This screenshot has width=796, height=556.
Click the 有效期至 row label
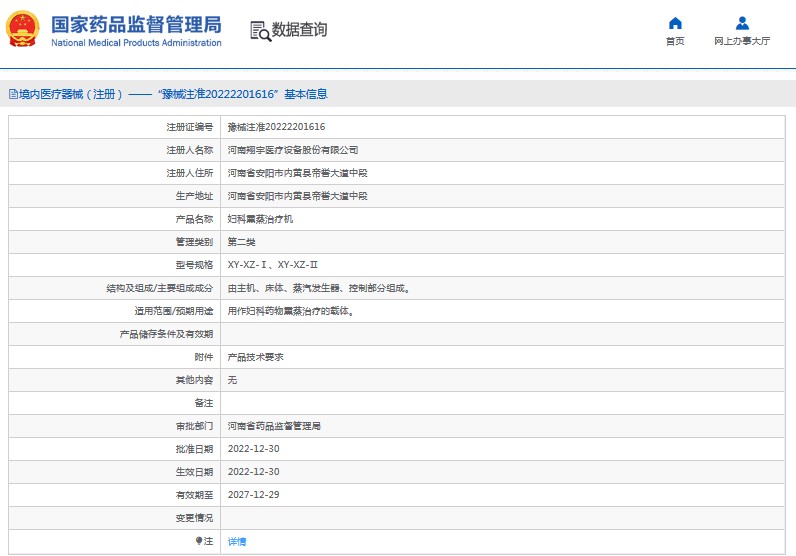click(x=194, y=495)
